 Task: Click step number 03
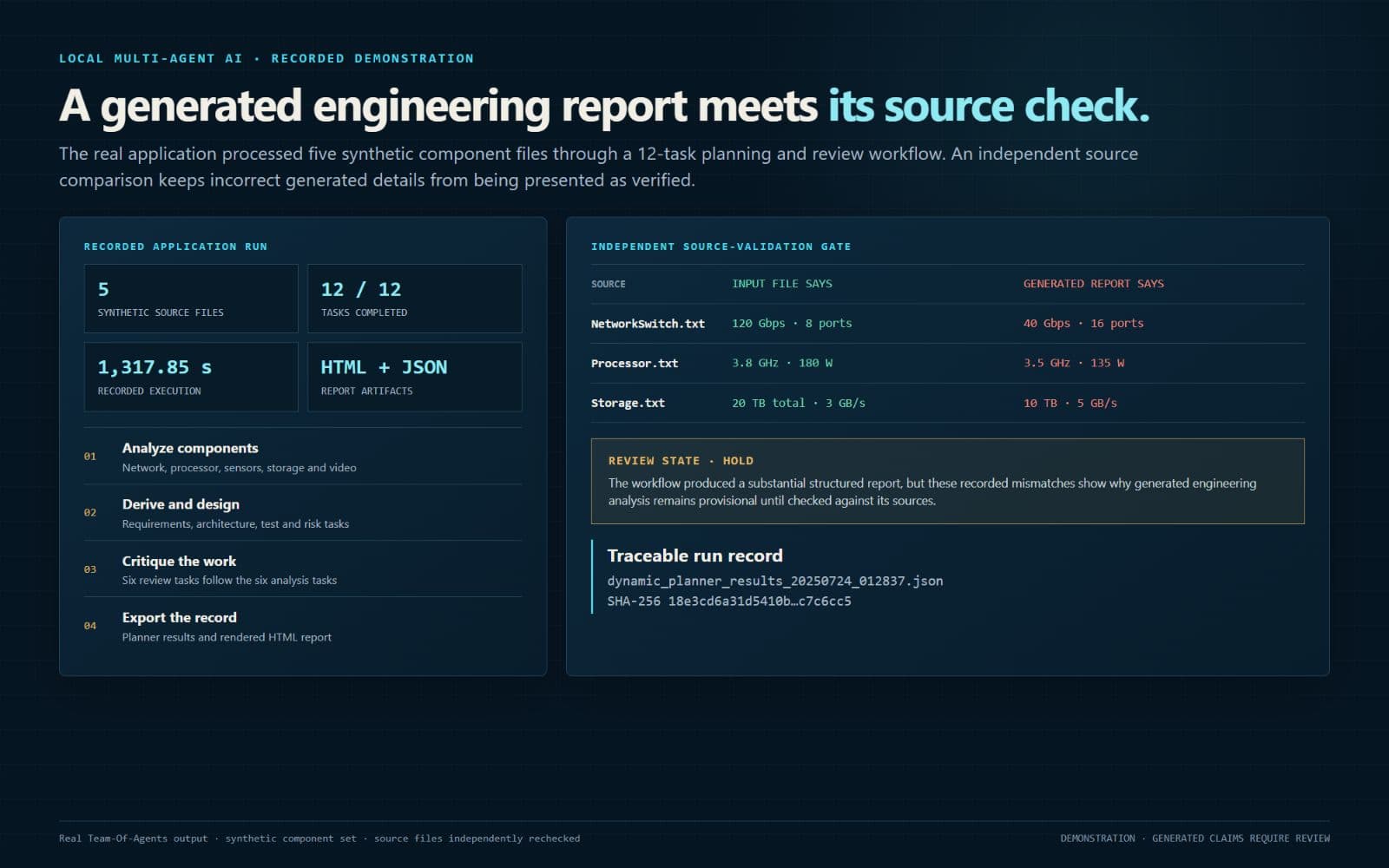[x=90, y=569]
